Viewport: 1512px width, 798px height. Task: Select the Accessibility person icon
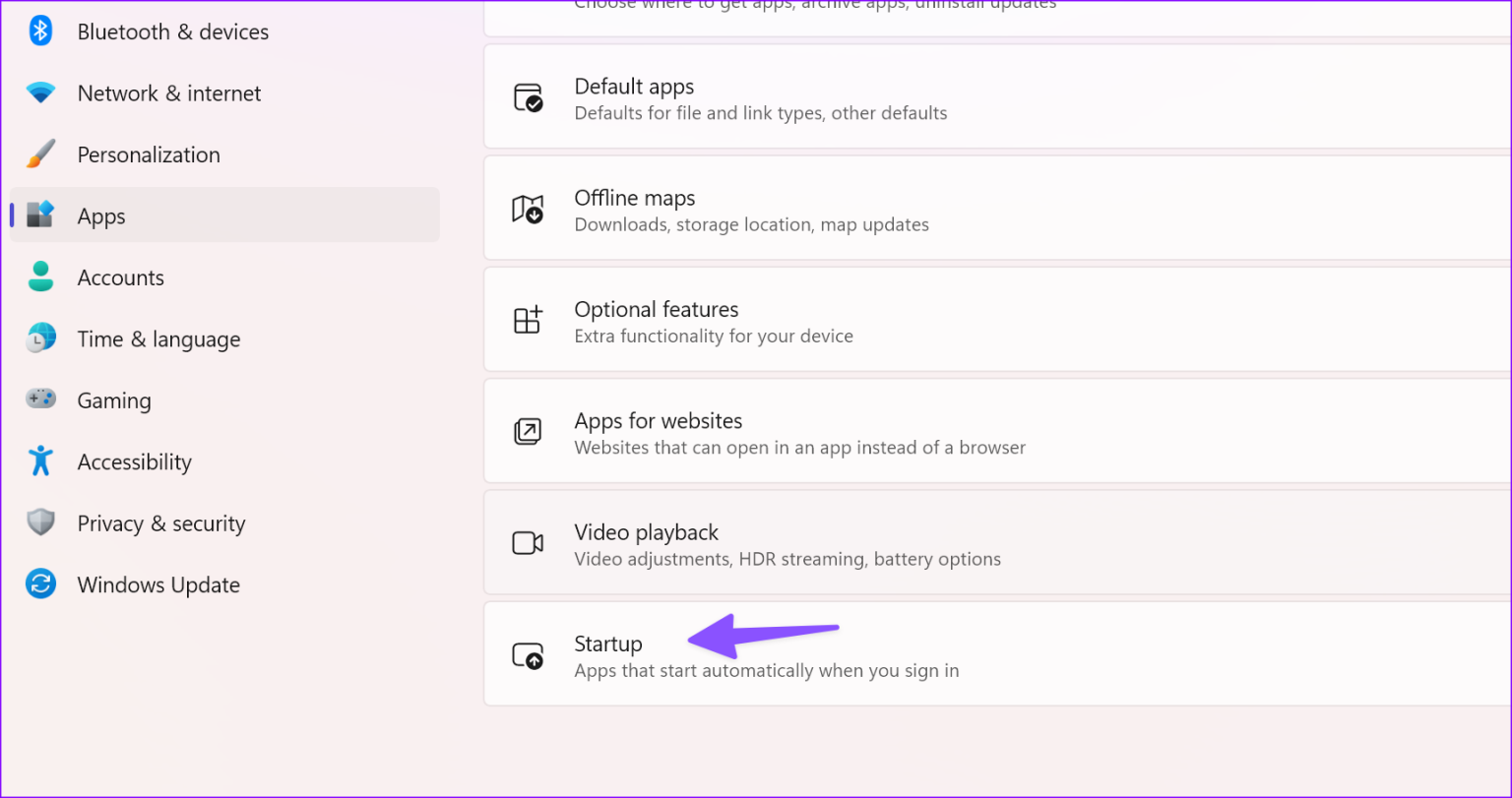coord(40,461)
